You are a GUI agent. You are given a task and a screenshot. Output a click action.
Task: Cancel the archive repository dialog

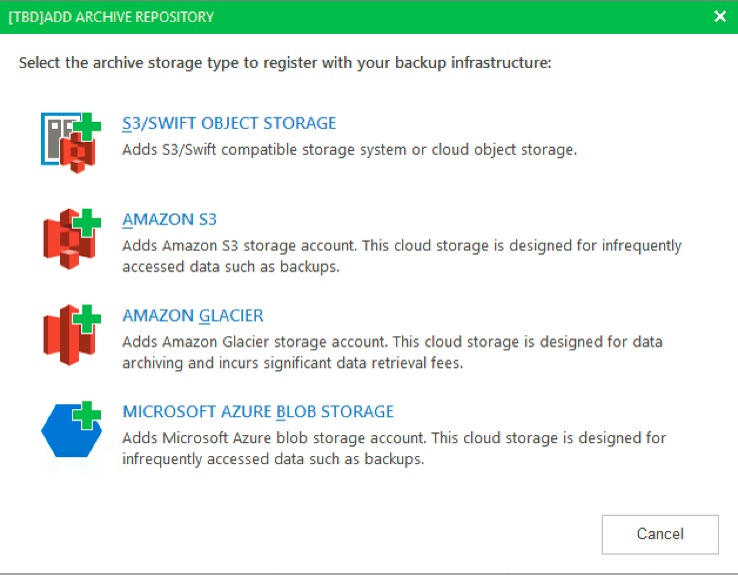click(660, 534)
